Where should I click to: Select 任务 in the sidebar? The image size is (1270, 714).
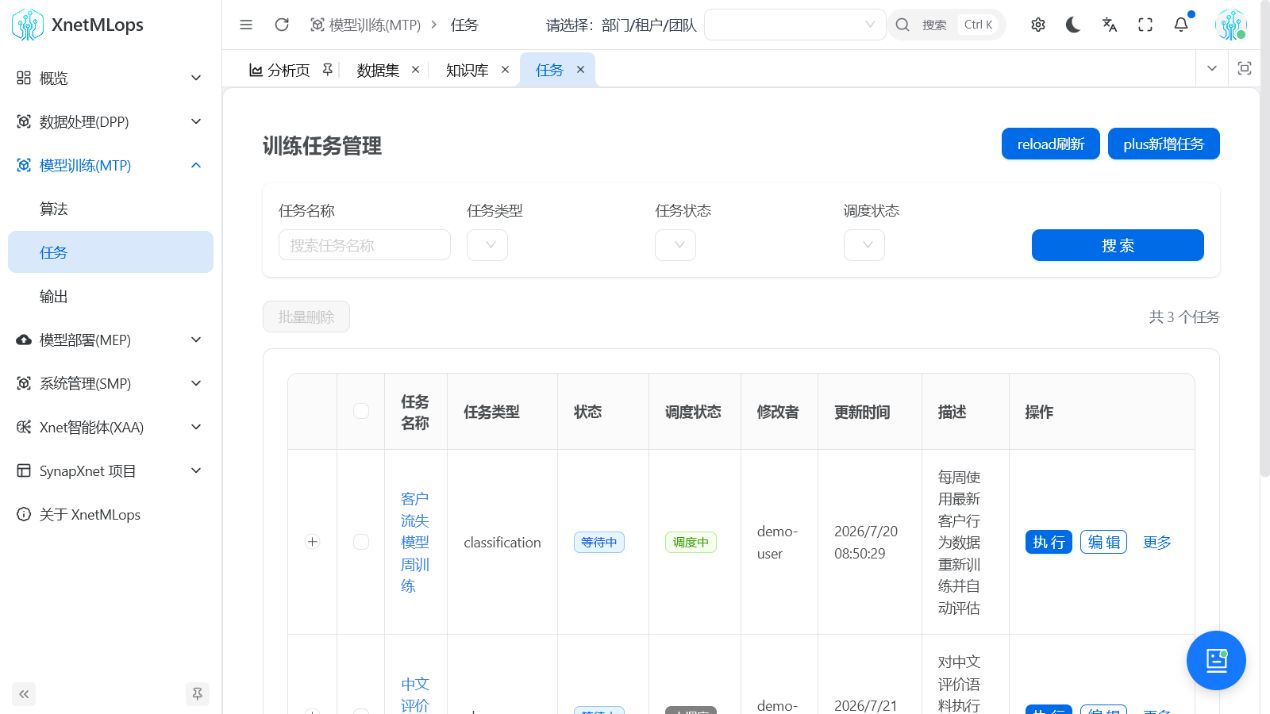[110, 252]
